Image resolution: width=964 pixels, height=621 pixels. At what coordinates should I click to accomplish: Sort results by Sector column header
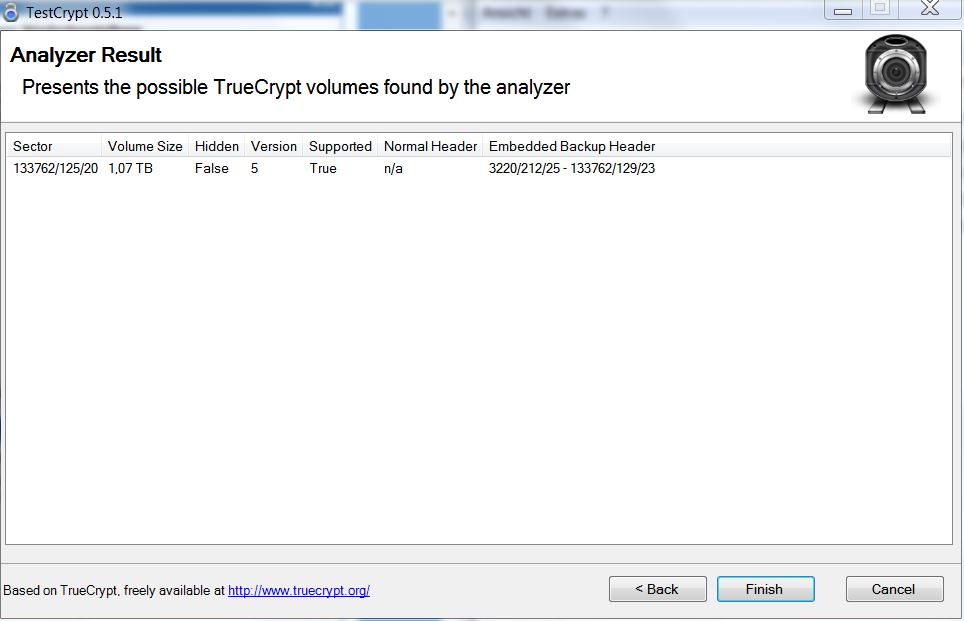(54, 146)
